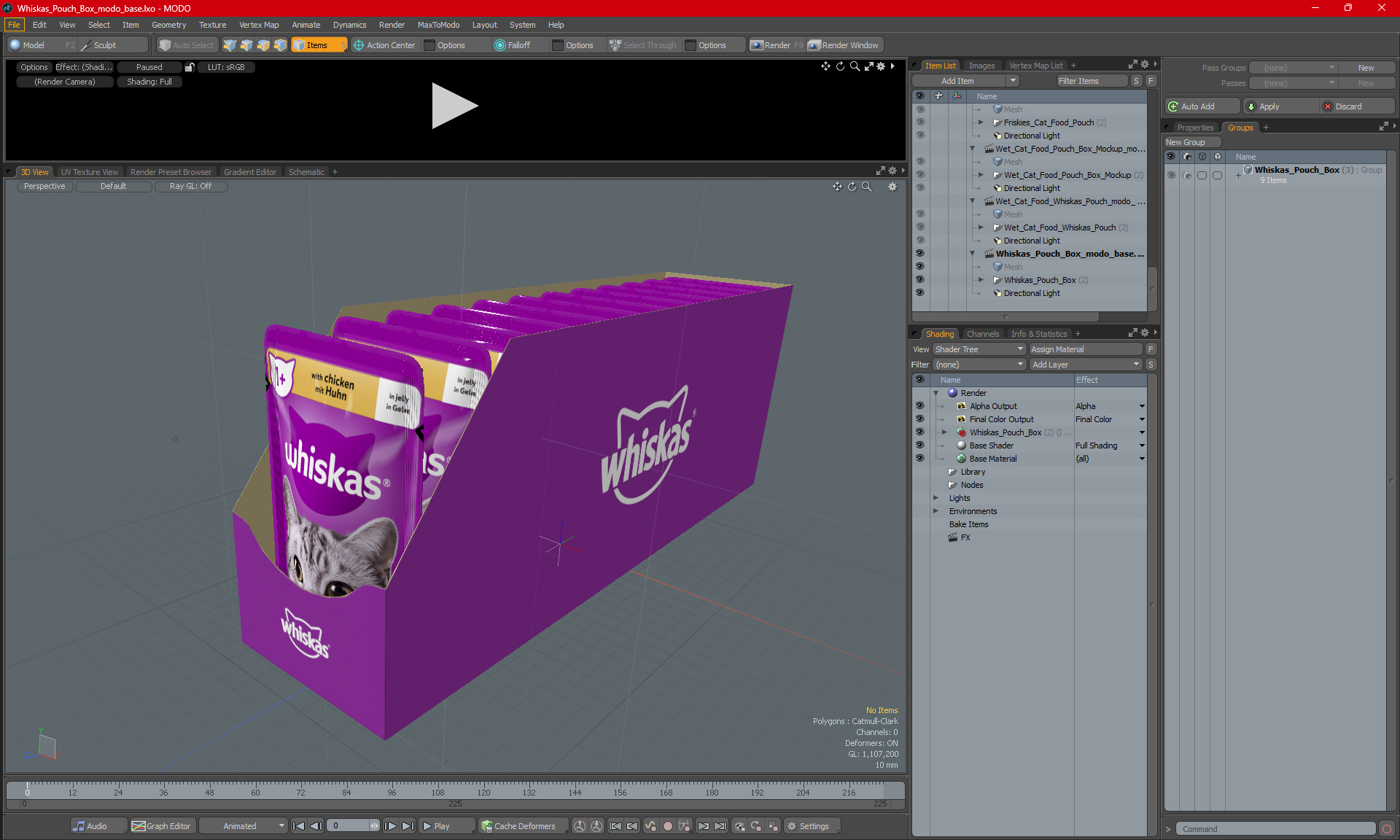1400x840 pixels.
Task: Toggle visibility of Base Shader layer
Action: (919, 446)
